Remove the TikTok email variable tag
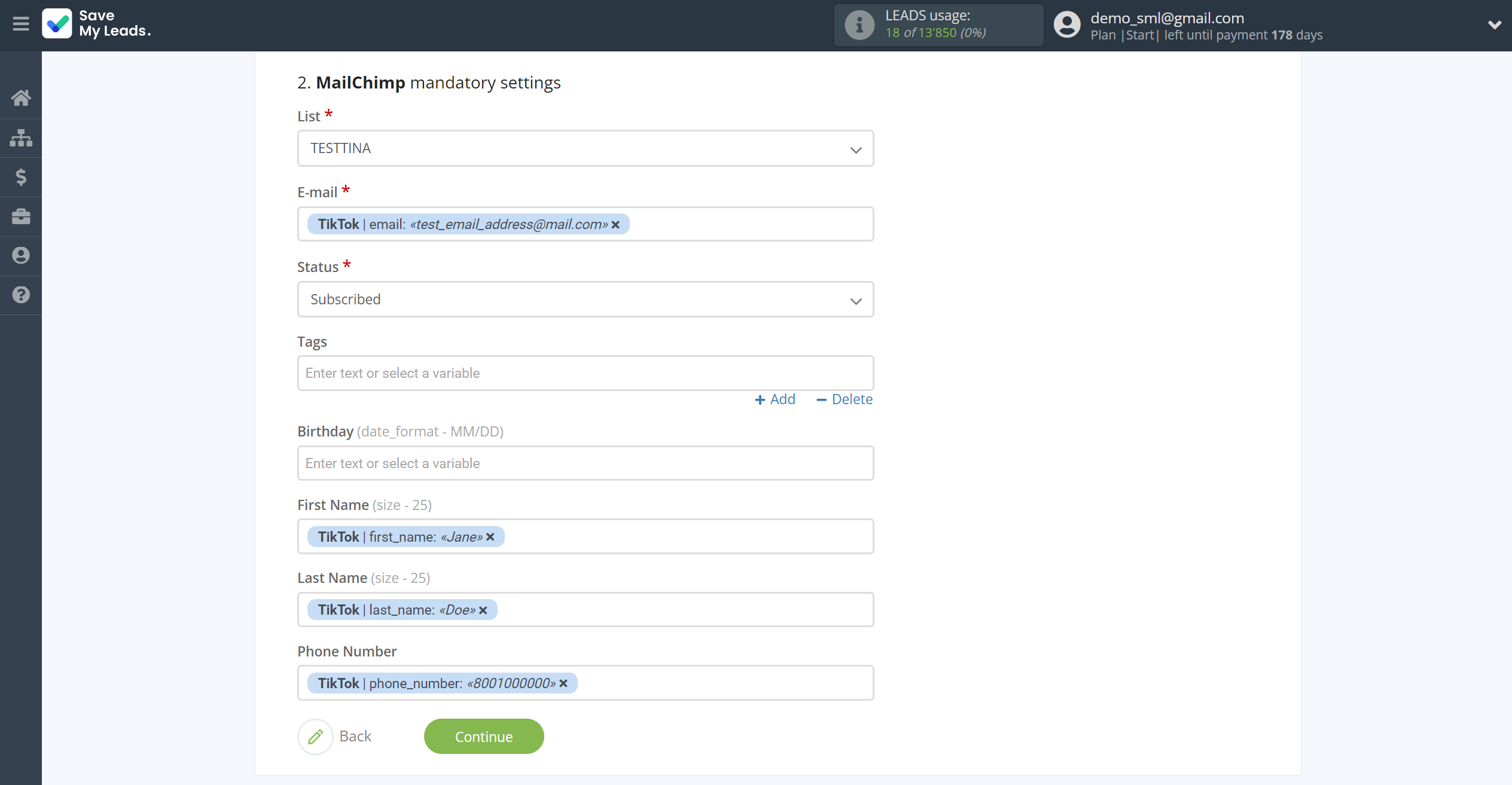1512x785 pixels. pos(615,225)
